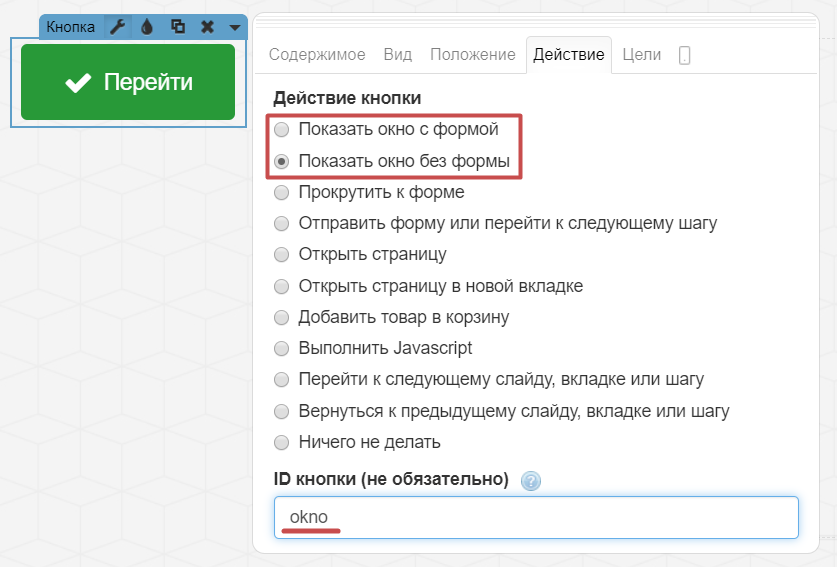This screenshot has width=837, height=567.
Task: Click the help icon beside ID кнопки
Action: (531, 481)
